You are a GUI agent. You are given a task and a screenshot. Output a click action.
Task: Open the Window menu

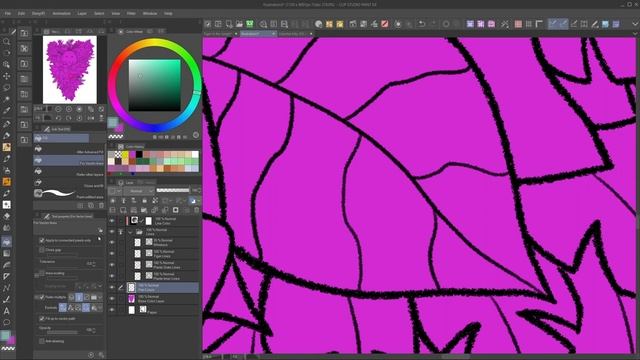pos(150,13)
